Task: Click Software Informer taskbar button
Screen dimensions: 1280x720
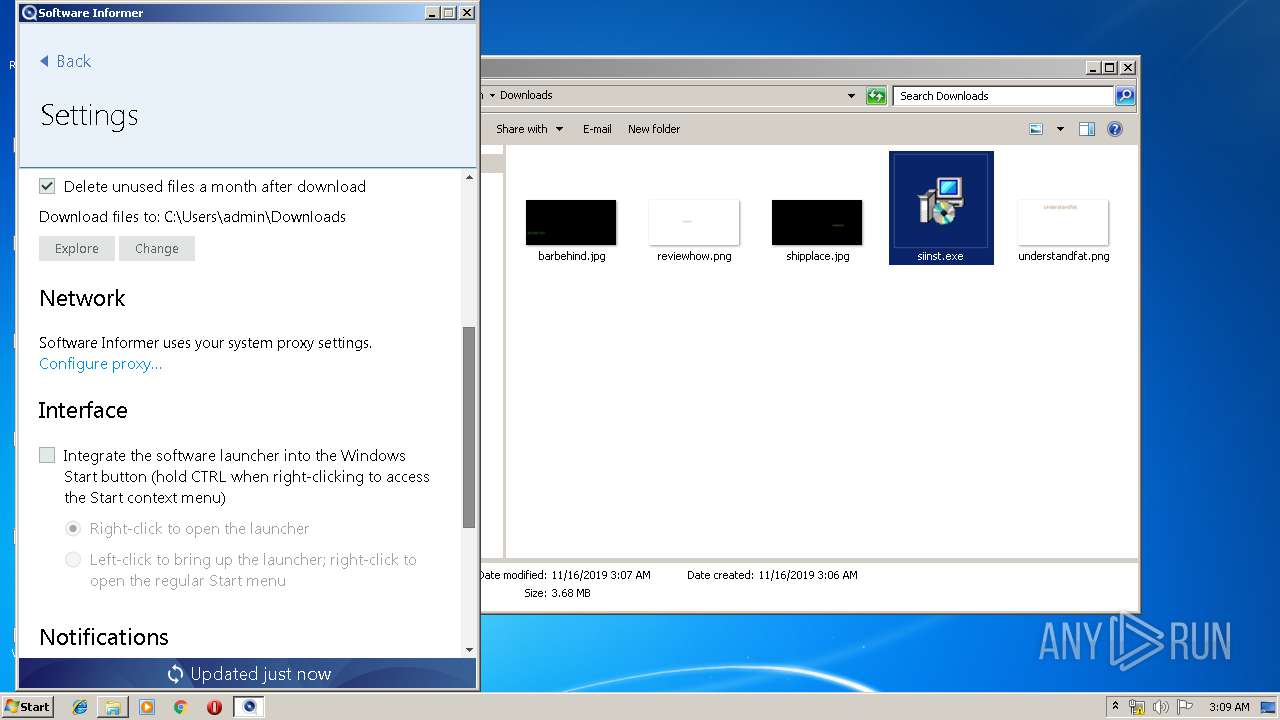Action: [249, 707]
